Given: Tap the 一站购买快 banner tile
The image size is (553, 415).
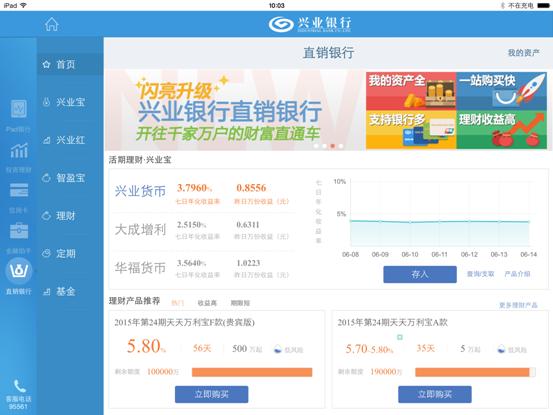Looking at the screenshot, I should pyautogui.click(x=502, y=91).
